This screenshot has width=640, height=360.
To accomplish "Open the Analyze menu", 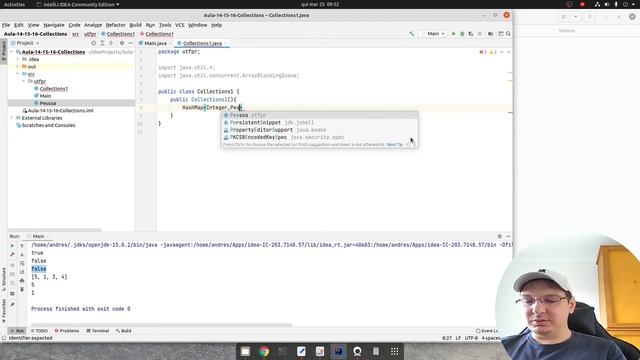I will (93, 25).
